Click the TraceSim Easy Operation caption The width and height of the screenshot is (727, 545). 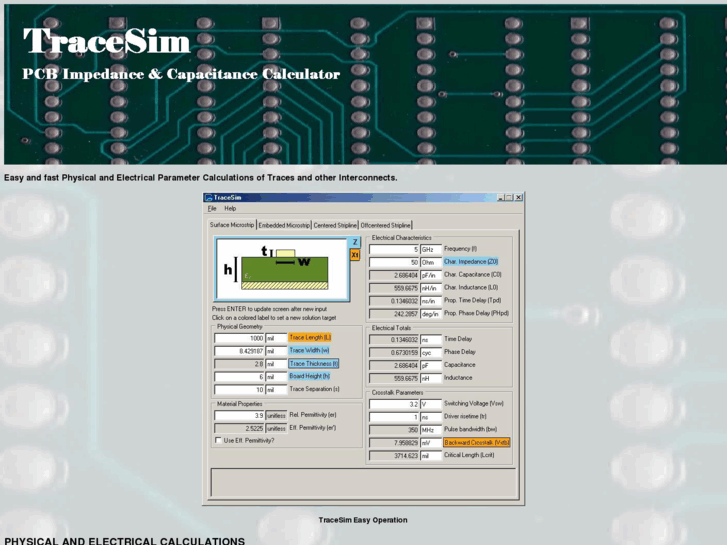click(363, 520)
